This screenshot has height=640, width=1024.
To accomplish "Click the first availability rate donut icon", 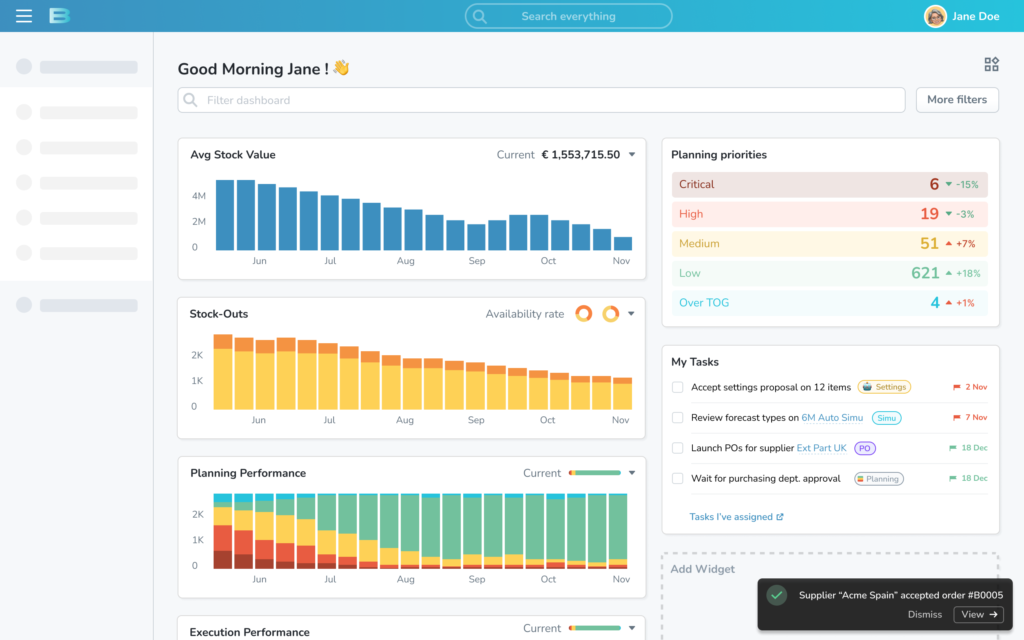I will tap(584, 314).
